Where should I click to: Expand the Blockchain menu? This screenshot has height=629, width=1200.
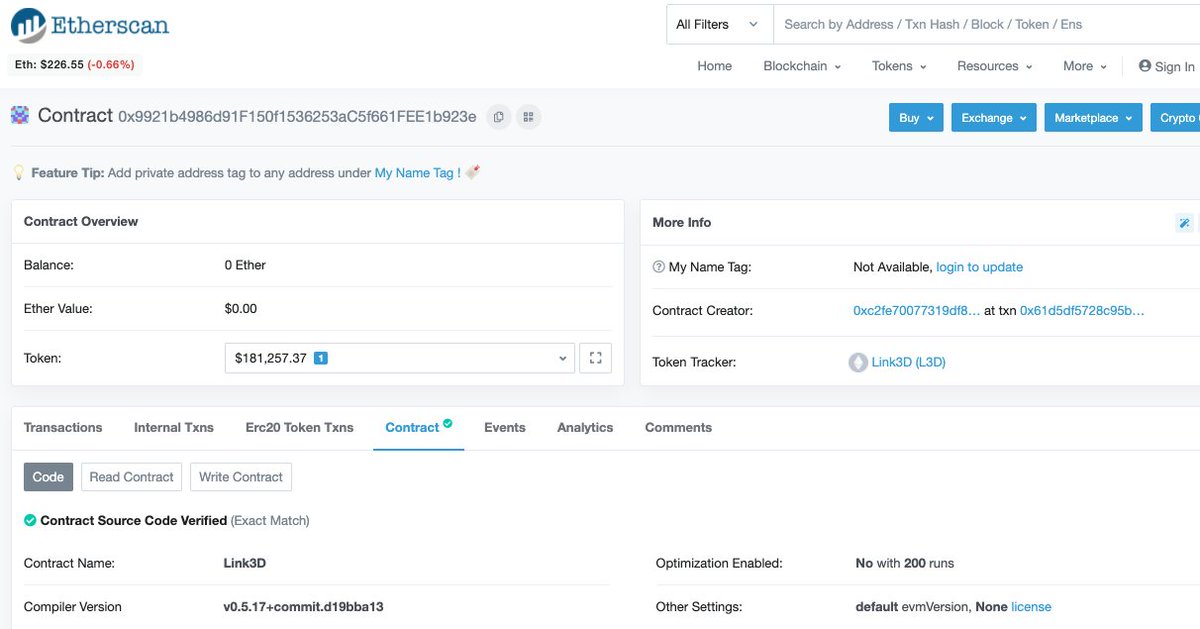pyautogui.click(x=802, y=66)
